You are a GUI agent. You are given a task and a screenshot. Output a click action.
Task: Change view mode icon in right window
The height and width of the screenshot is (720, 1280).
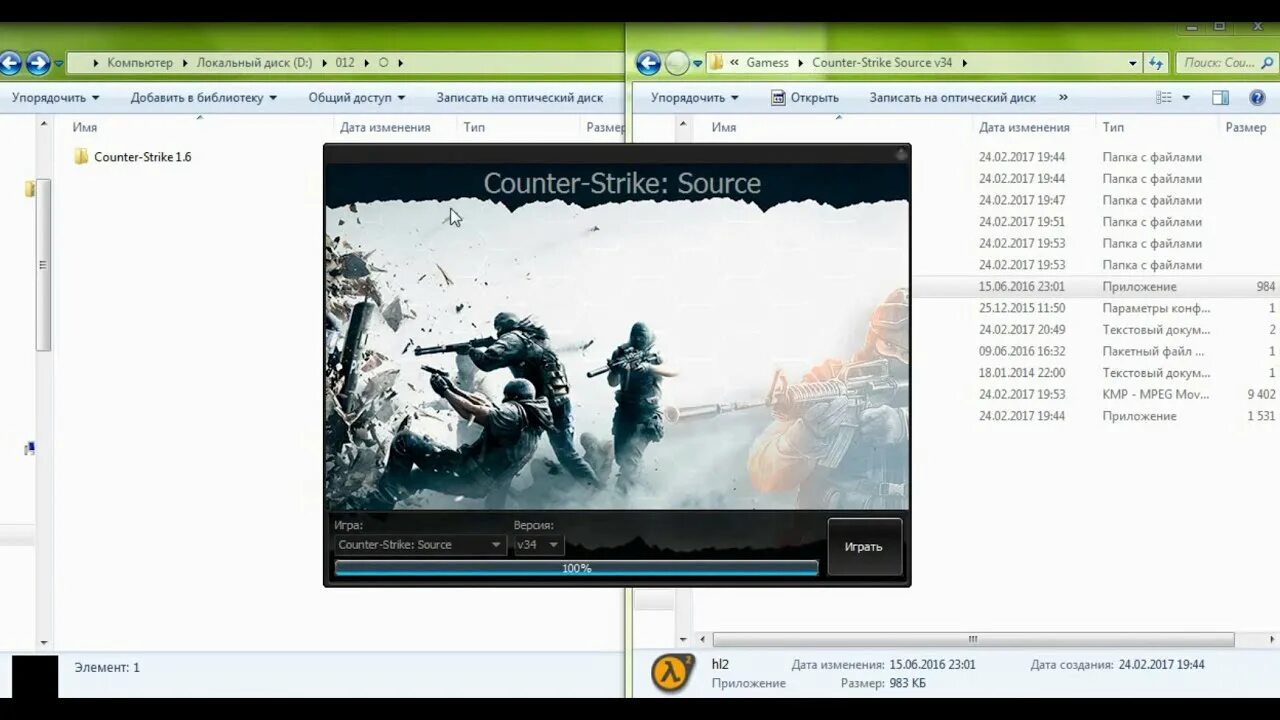[x=1164, y=97]
